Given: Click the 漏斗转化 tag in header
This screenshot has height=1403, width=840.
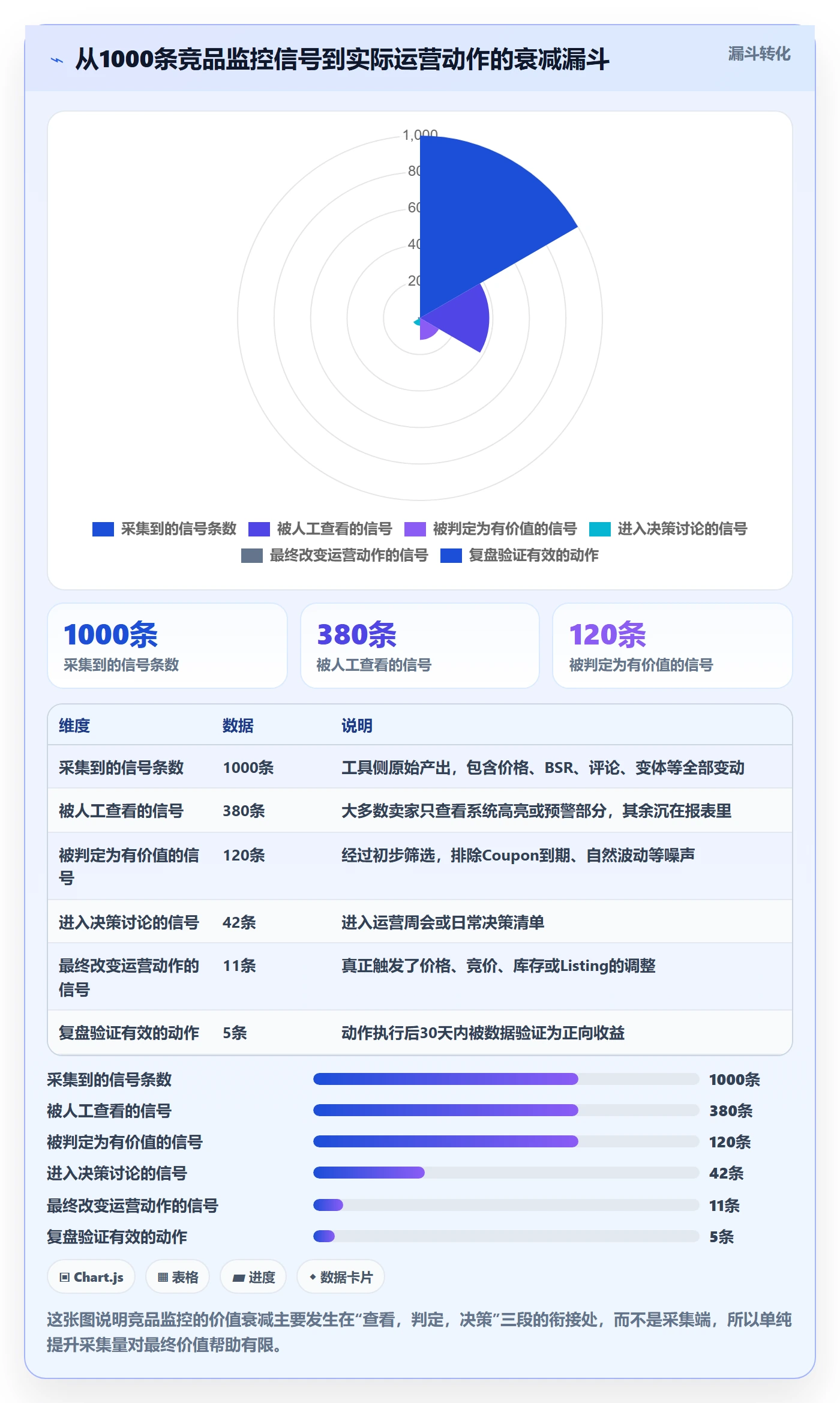Looking at the screenshot, I should (759, 54).
